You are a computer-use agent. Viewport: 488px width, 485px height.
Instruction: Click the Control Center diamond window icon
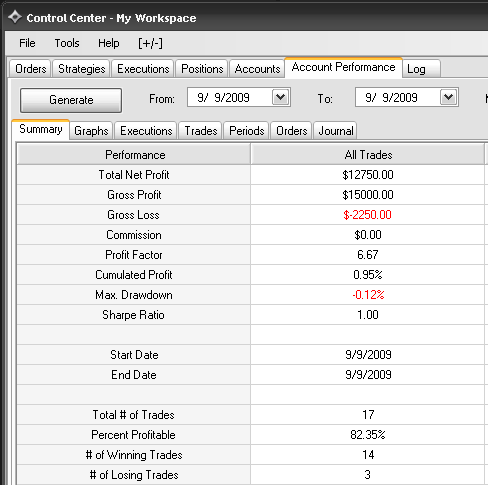15,17
